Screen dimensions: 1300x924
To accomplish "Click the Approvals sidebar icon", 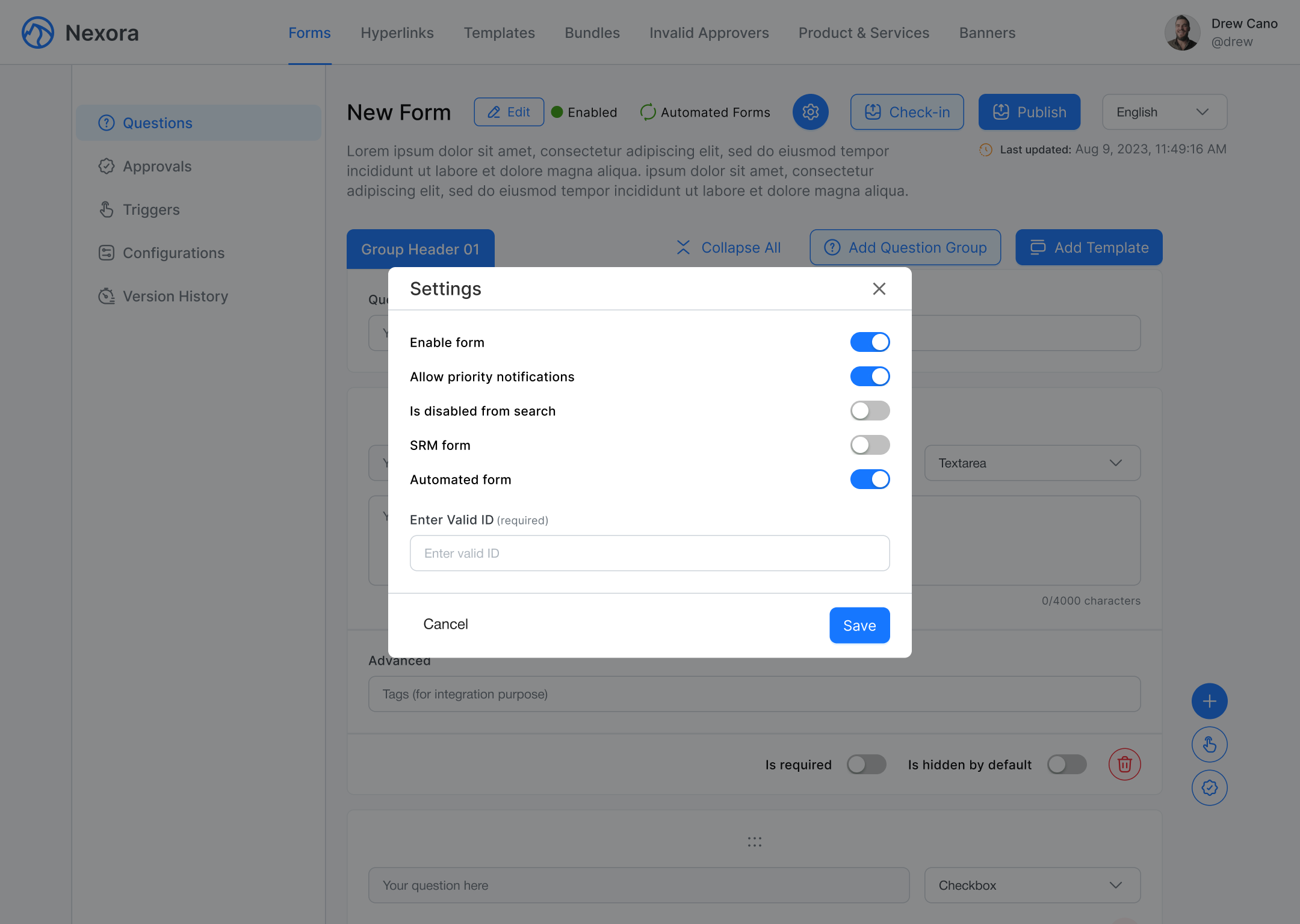I will point(107,166).
